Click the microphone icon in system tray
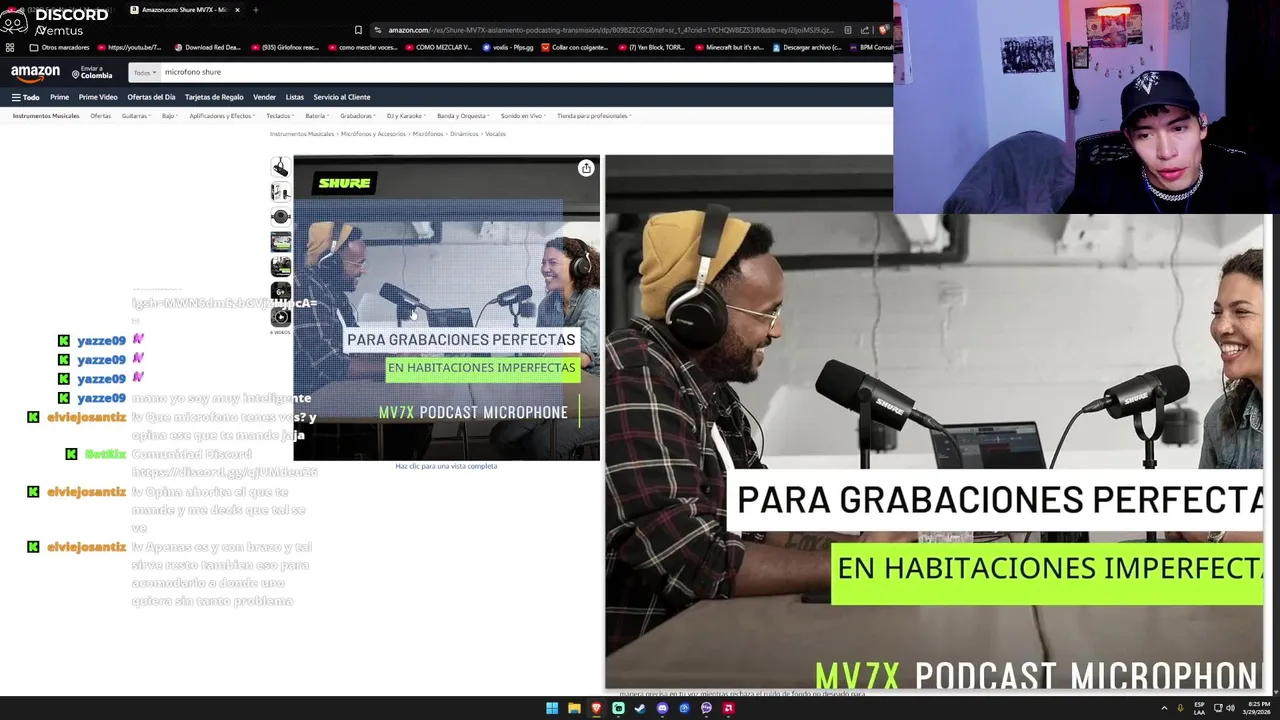Screen dimensions: 1280x720 1180,708
